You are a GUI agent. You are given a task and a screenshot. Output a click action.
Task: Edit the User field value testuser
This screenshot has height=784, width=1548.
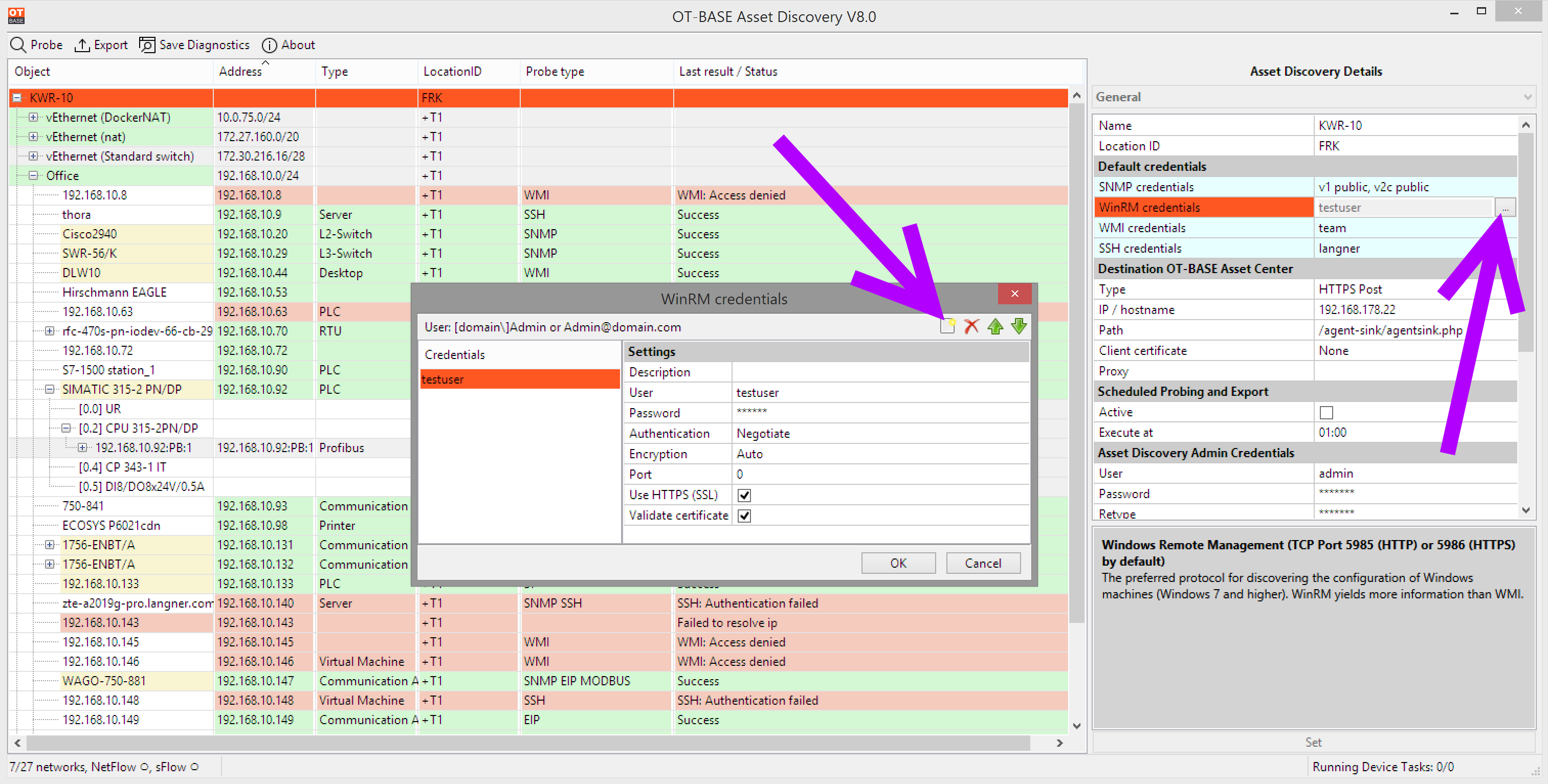(x=881, y=392)
